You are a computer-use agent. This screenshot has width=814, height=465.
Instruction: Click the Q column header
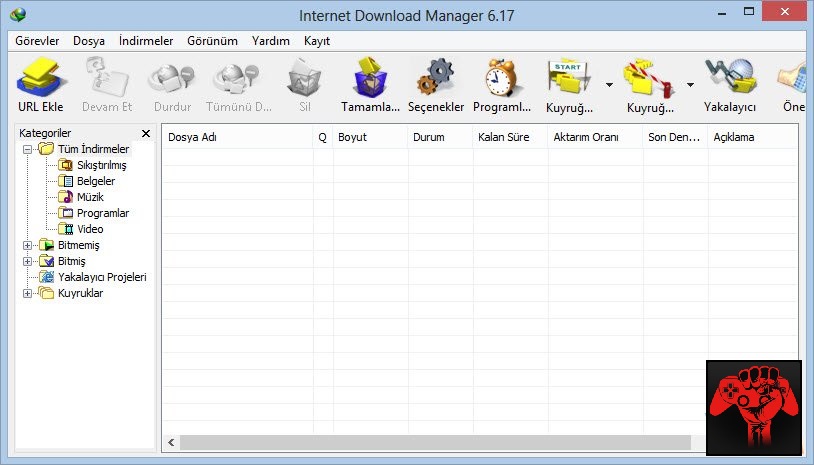(322, 138)
